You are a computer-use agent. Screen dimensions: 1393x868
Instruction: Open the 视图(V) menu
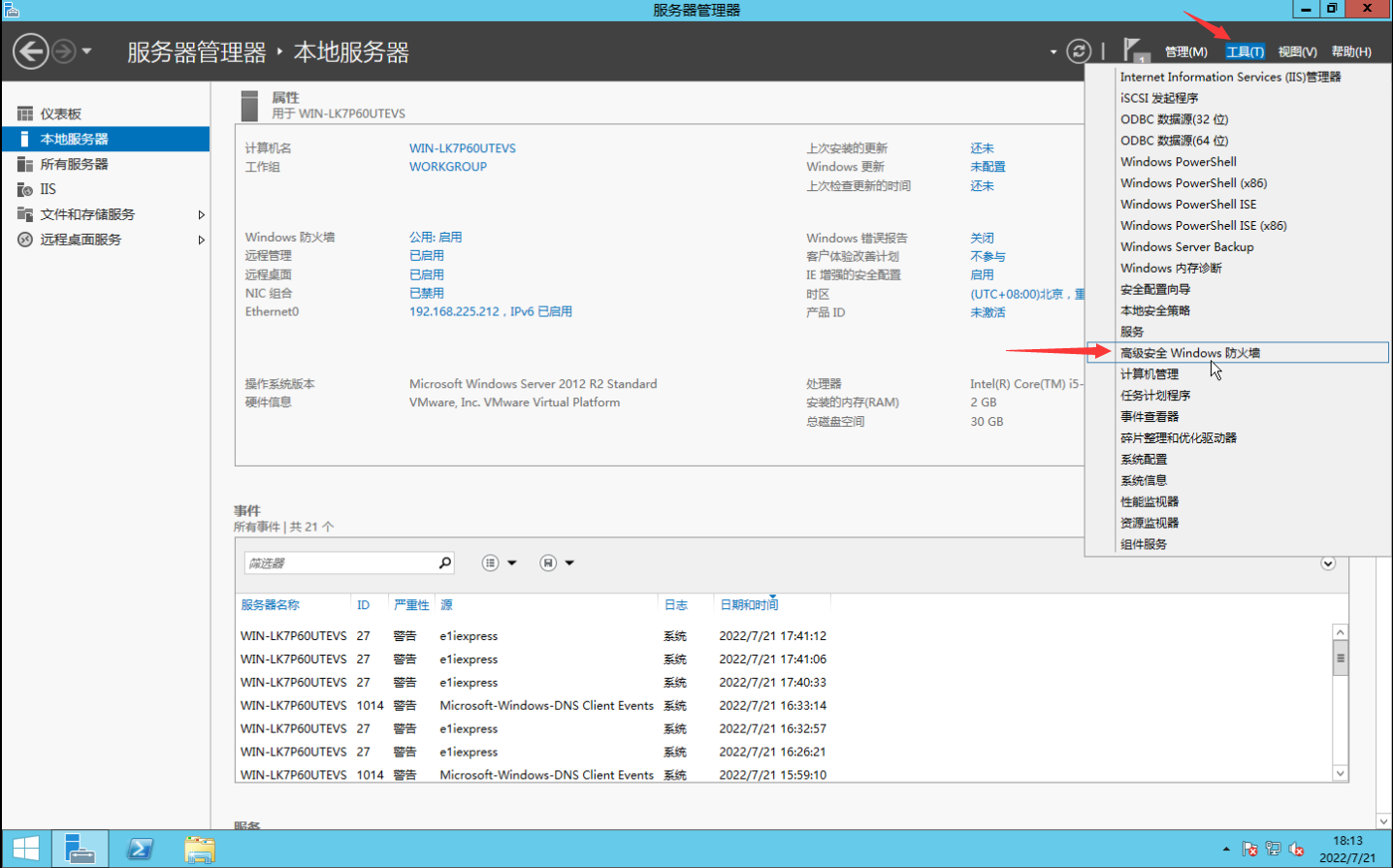pyautogui.click(x=1297, y=52)
